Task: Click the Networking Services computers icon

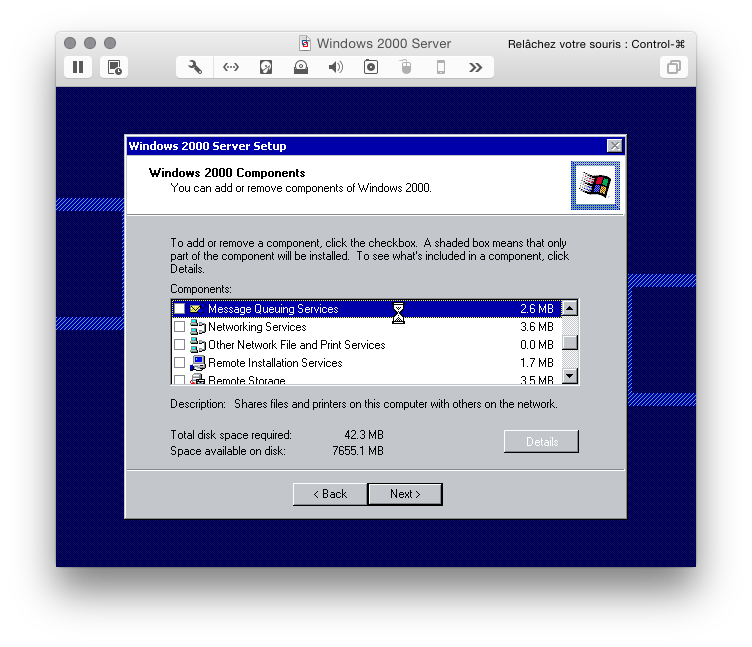Action: 198,327
